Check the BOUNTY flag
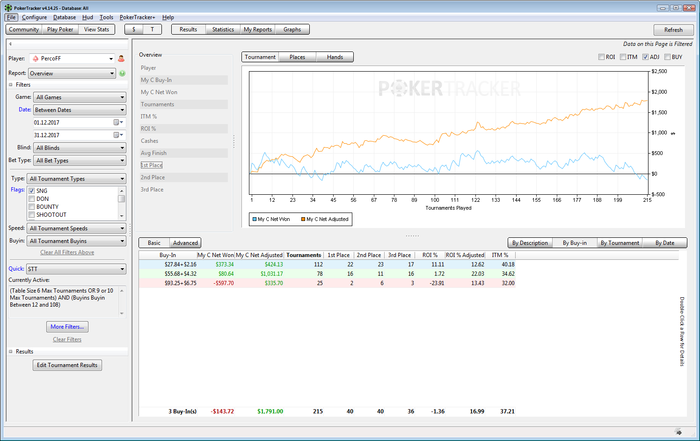 tap(32, 207)
